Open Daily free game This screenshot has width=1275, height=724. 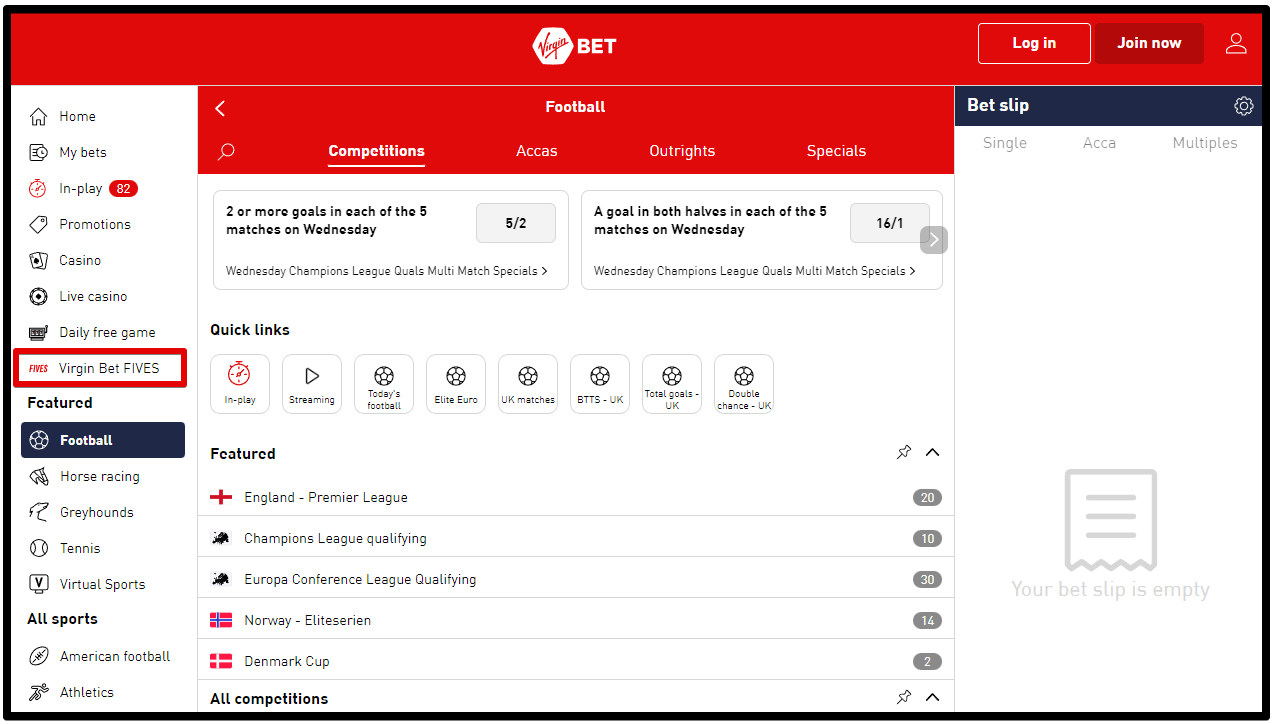coord(102,333)
